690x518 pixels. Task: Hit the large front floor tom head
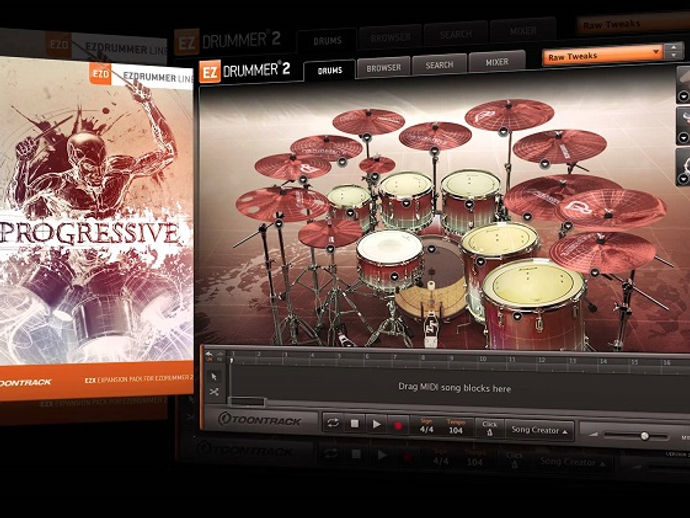(x=533, y=283)
